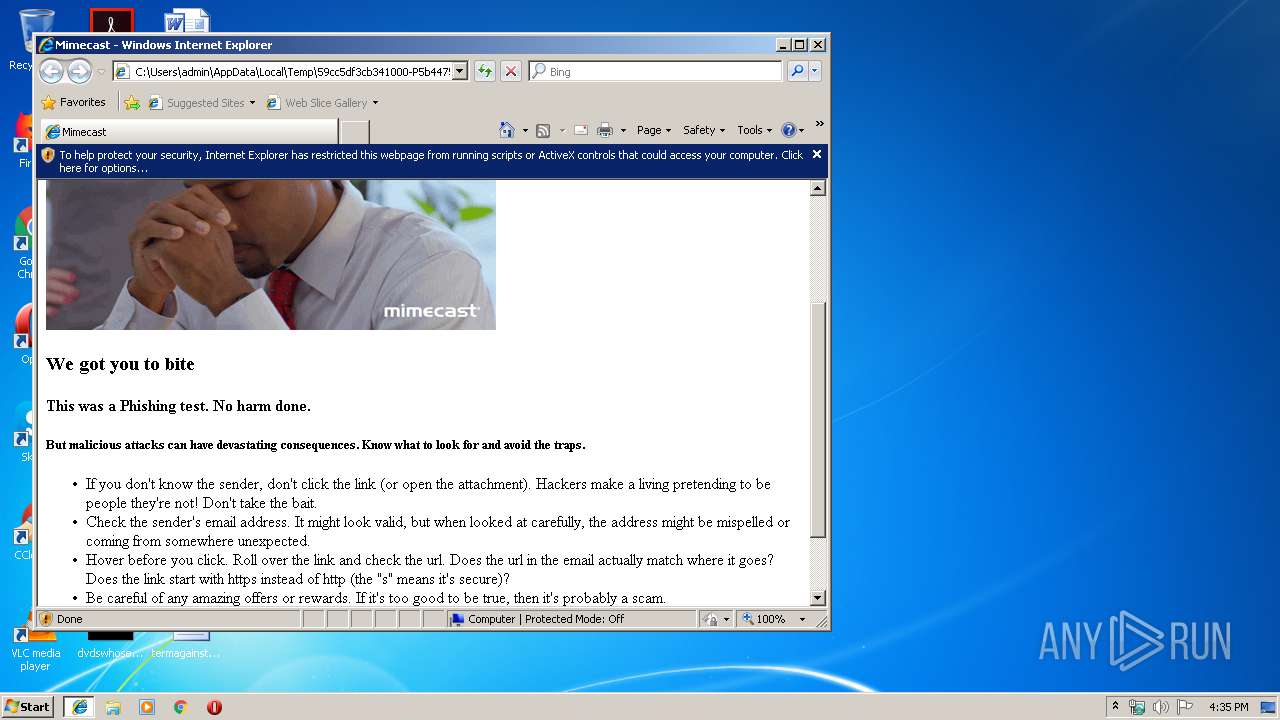Open the Tools menu
1280x720 pixels.
pos(754,130)
